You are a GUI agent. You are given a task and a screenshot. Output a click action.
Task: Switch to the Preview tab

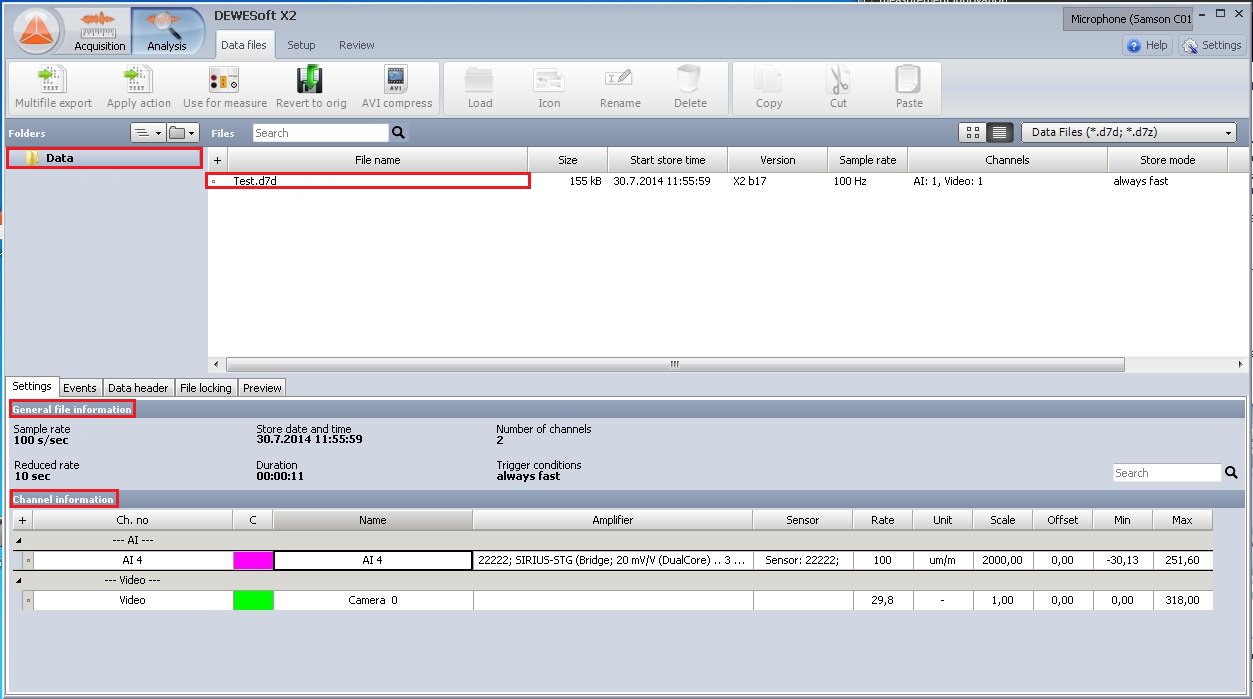[x=262, y=388]
